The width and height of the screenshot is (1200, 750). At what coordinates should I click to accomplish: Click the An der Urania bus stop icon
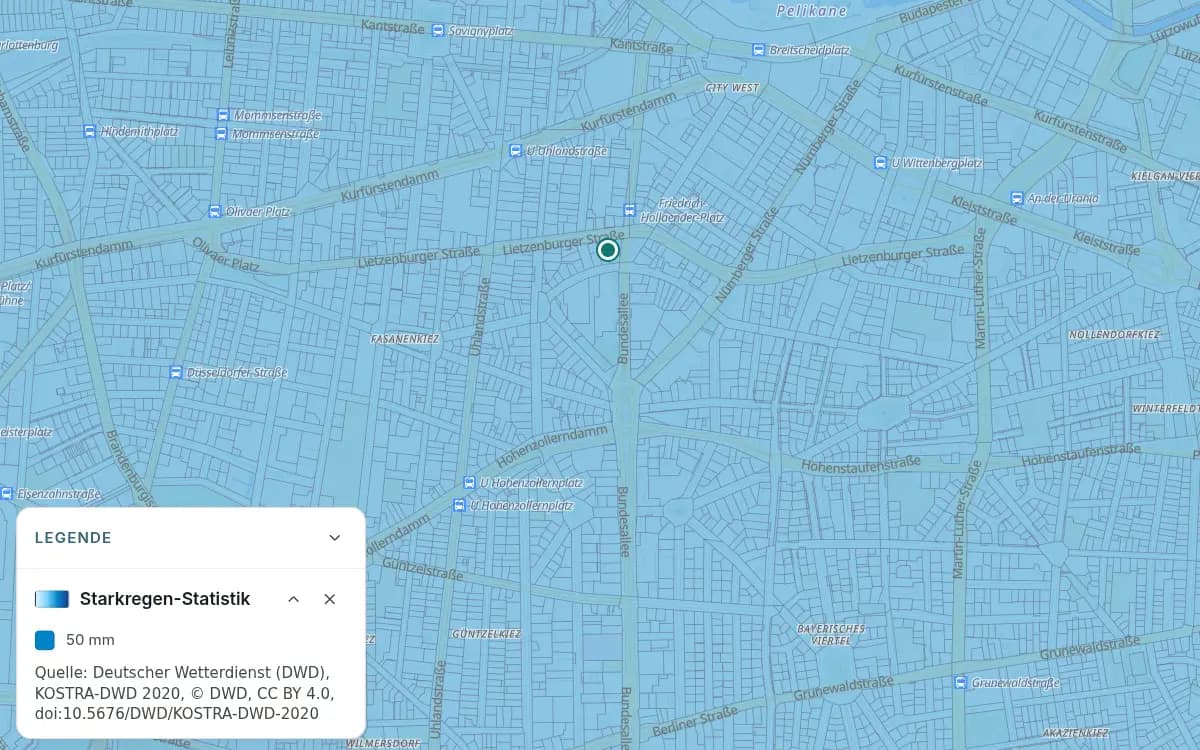pos(1017,198)
